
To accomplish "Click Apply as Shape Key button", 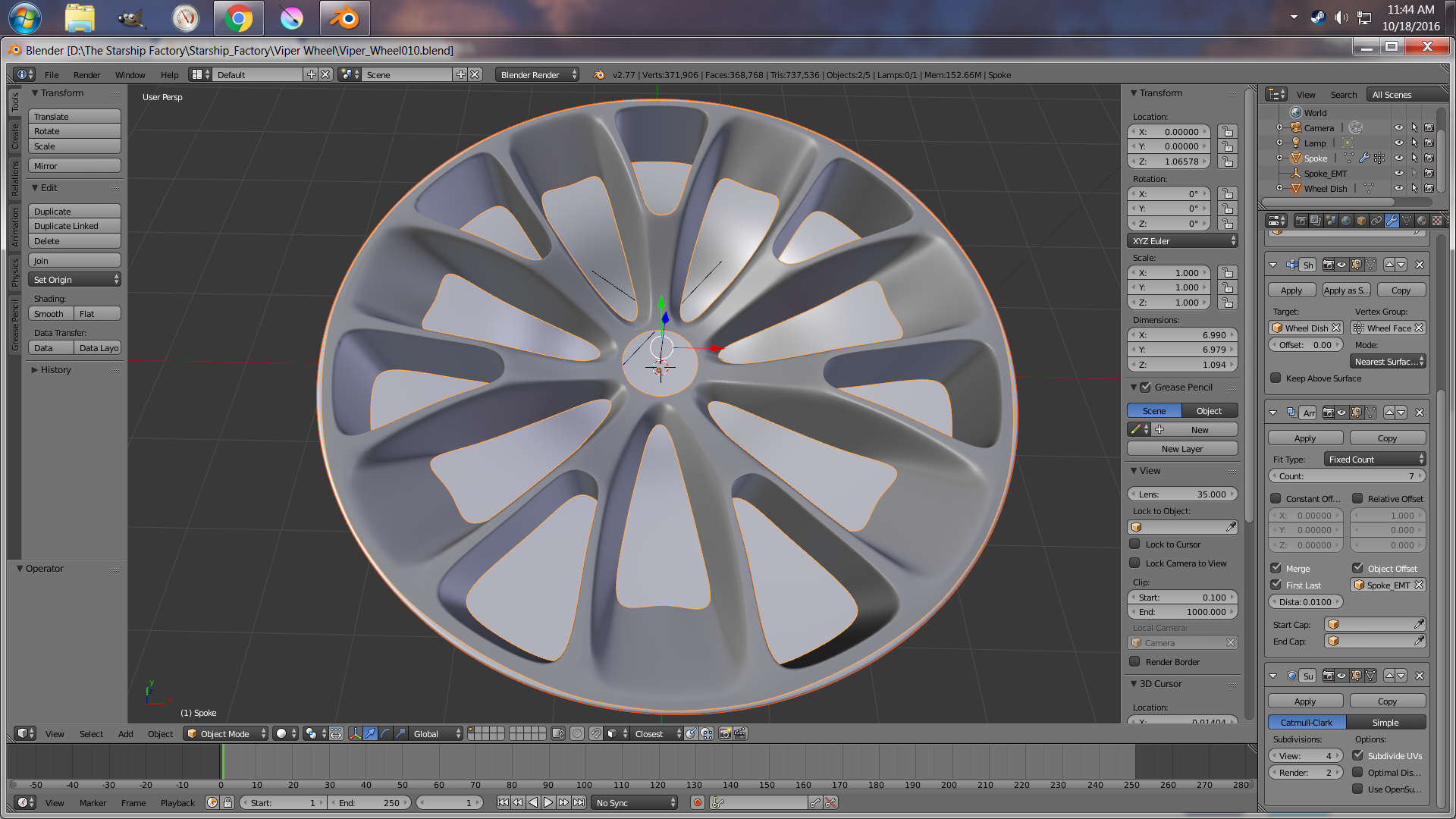I will pyautogui.click(x=1346, y=290).
